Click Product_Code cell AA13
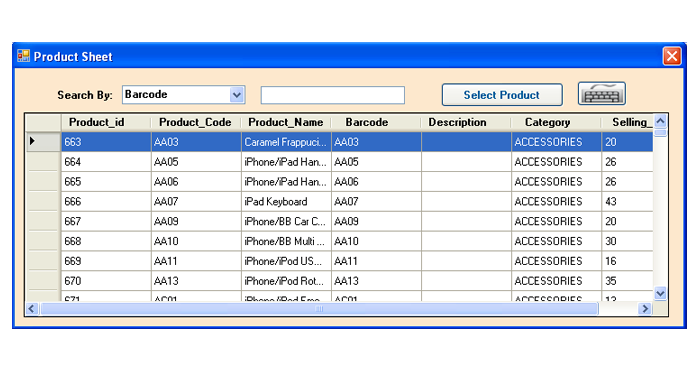Viewport: 700px width, 371px height. click(x=196, y=281)
